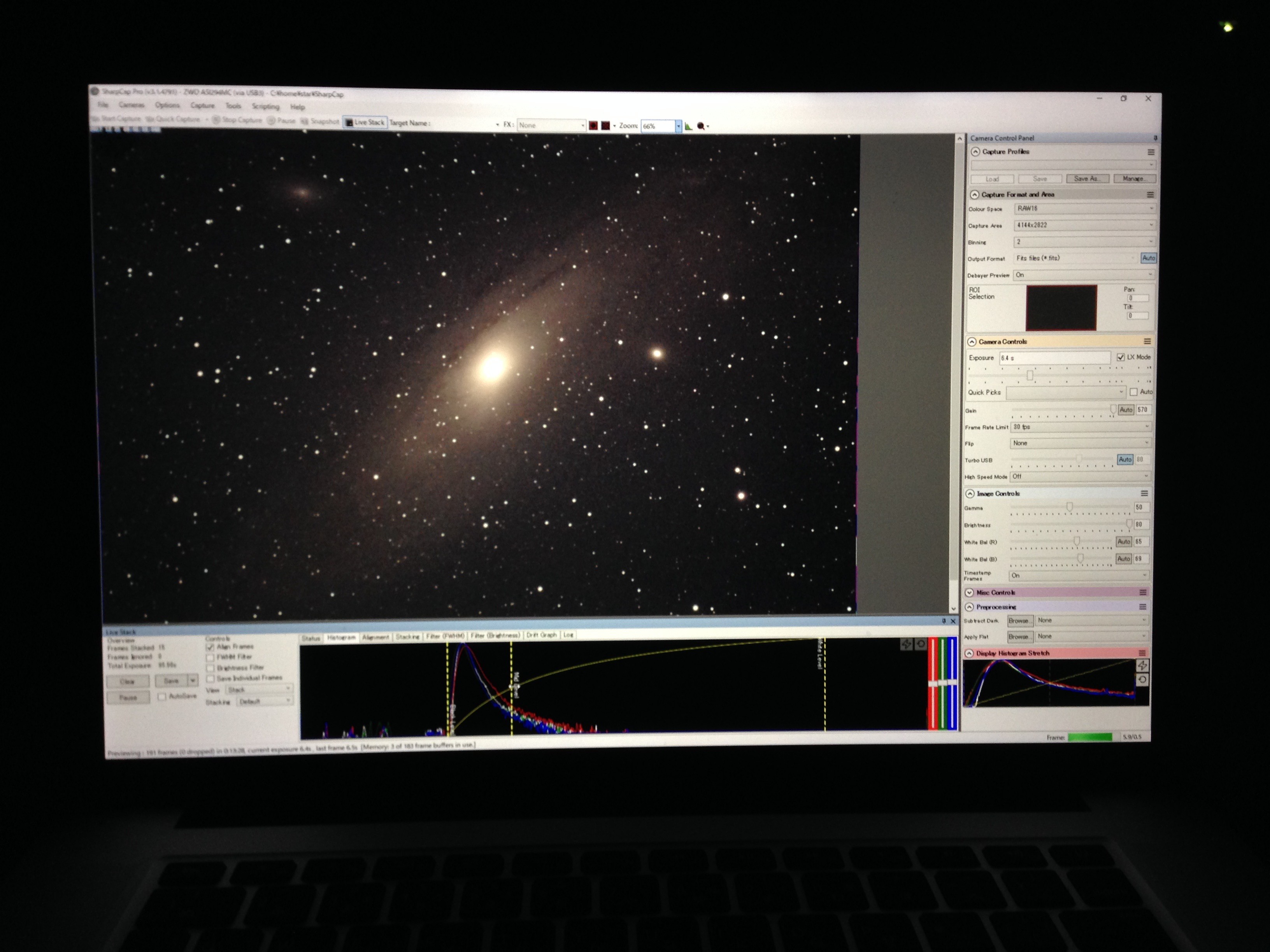1270x952 pixels.
Task: Click the image histogram icon in toolbar
Action: pyautogui.click(x=688, y=126)
